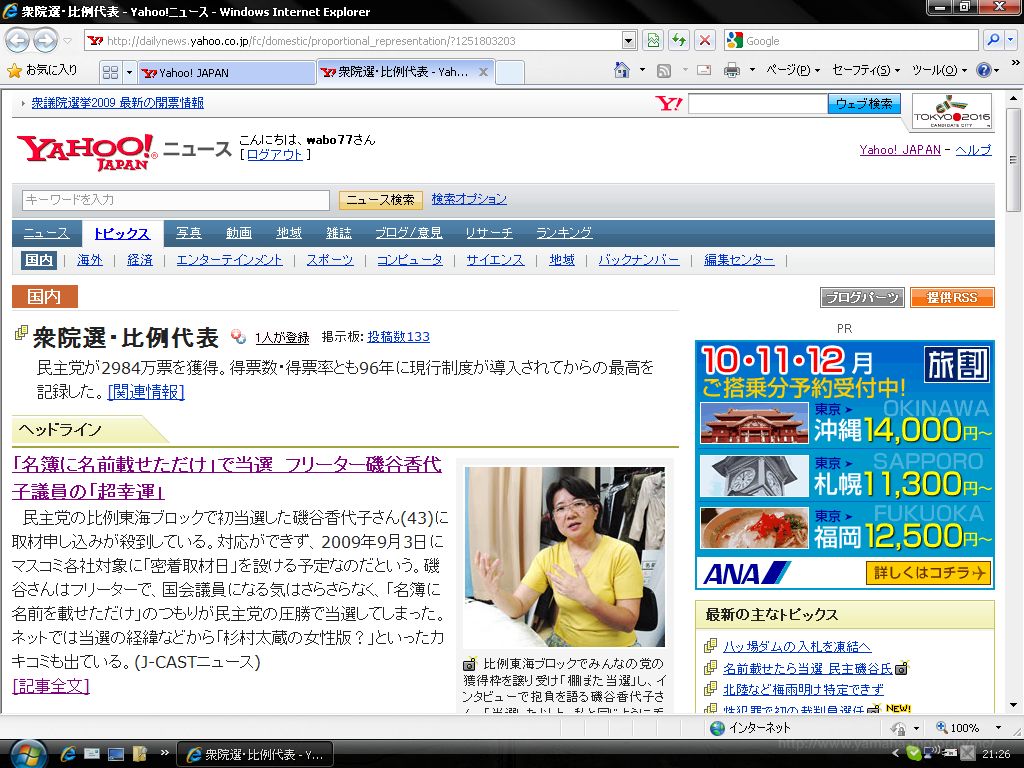
Task: Click the interview photo of 磯谷香代子
Action: [564, 556]
